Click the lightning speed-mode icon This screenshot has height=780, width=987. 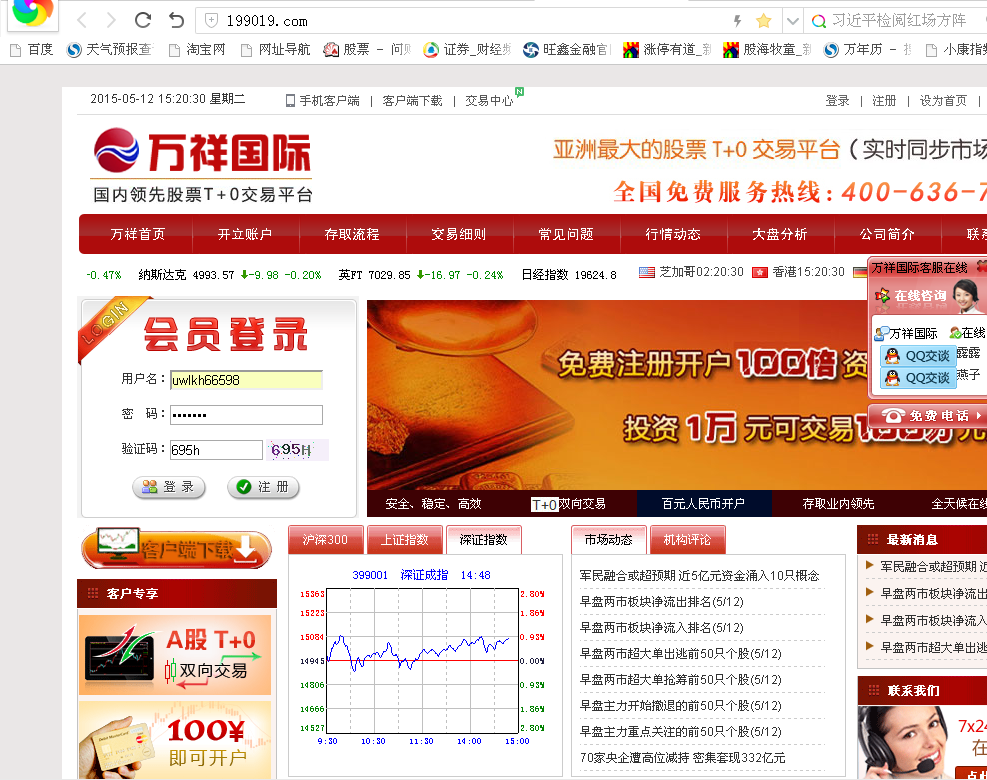(737, 21)
